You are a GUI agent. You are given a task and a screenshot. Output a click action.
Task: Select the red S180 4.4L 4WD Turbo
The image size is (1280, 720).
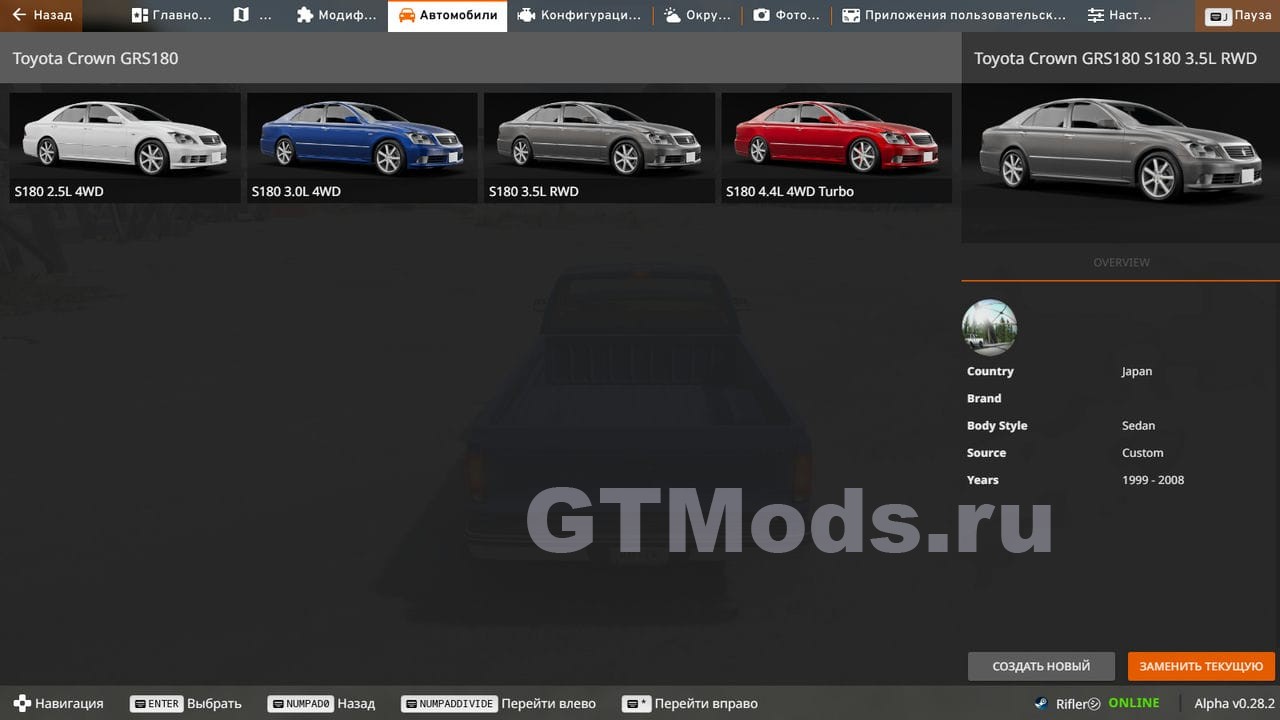coord(836,148)
